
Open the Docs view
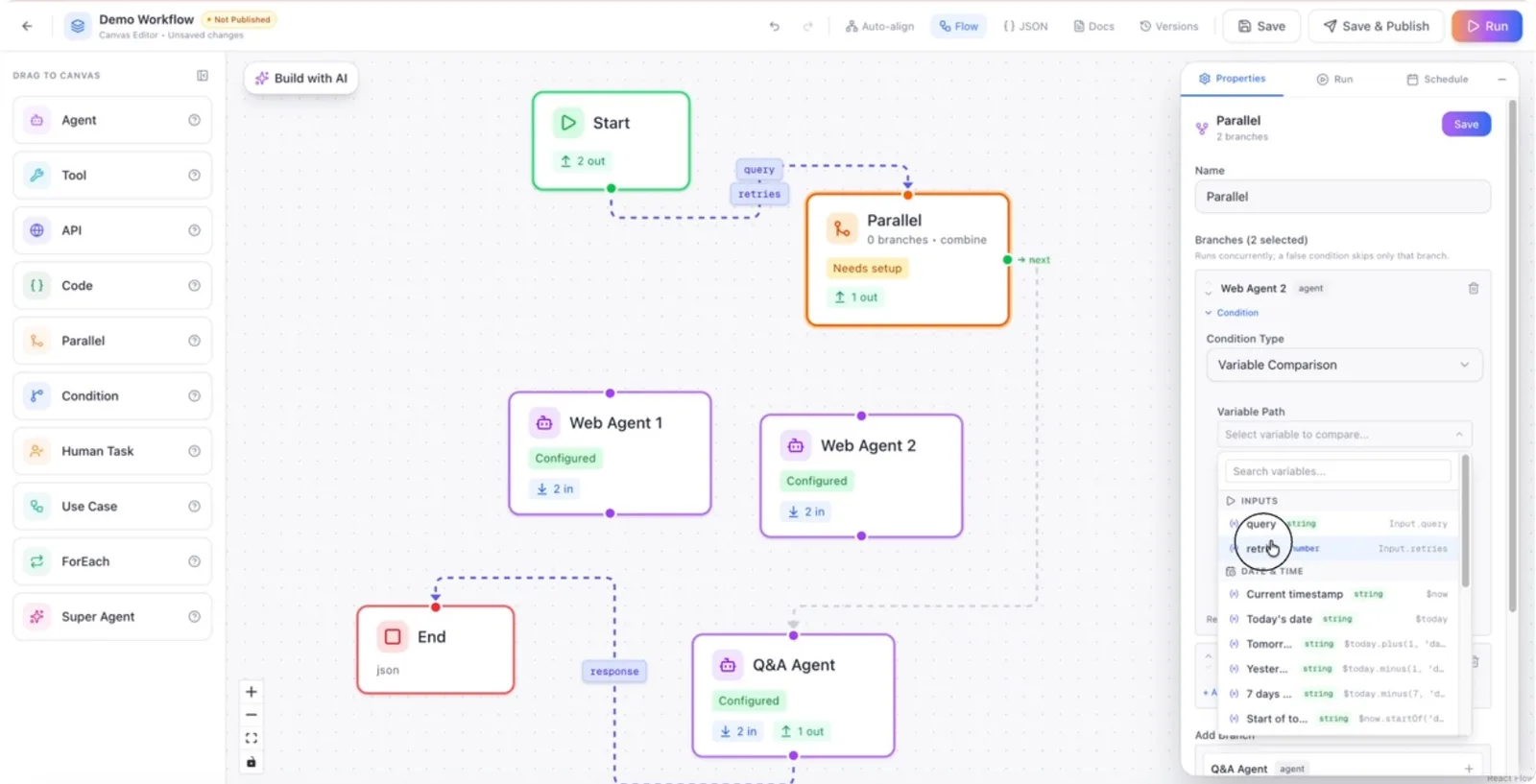coord(1093,26)
